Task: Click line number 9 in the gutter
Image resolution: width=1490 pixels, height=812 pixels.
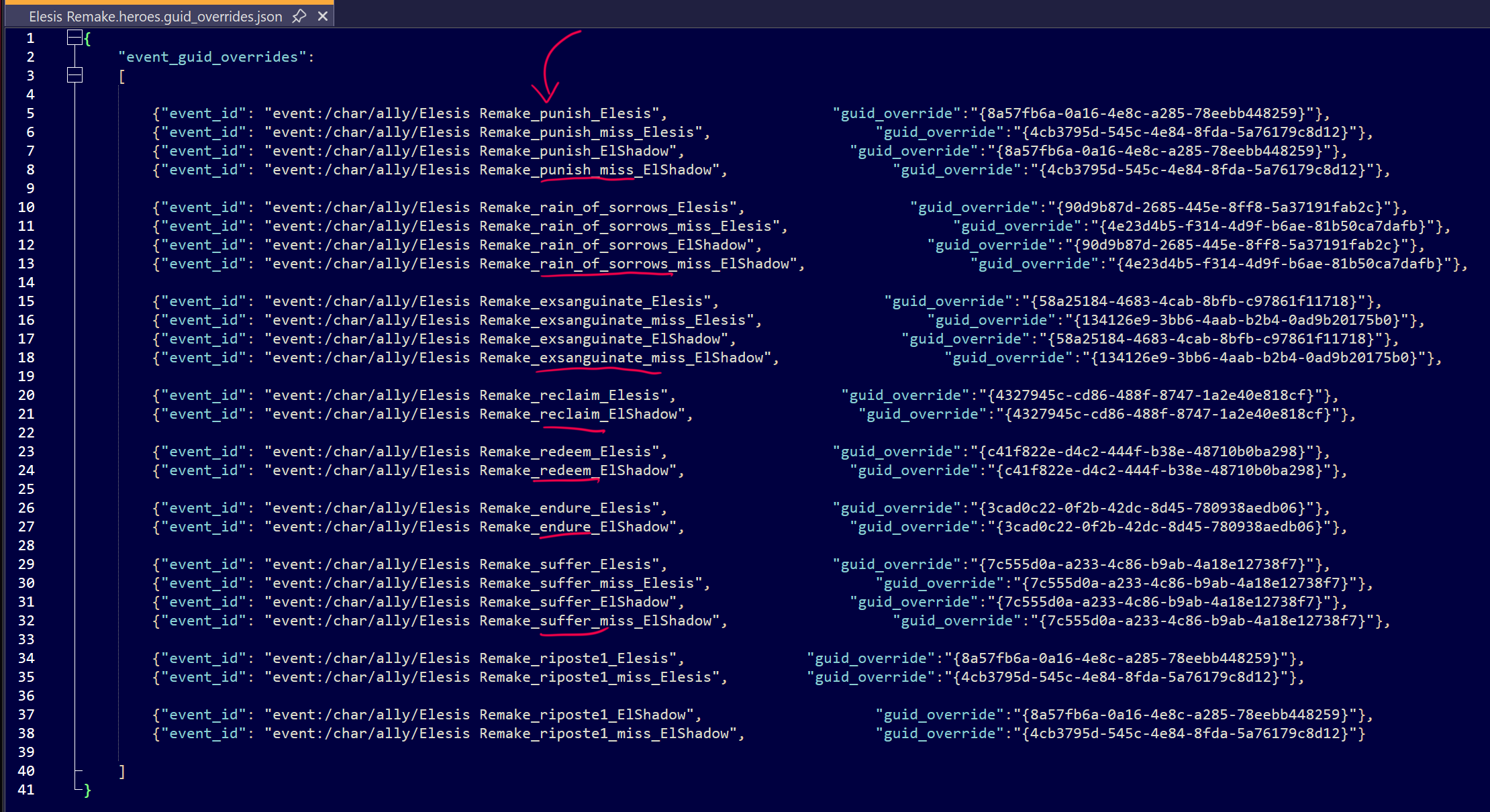Action: click(x=30, y=189)
